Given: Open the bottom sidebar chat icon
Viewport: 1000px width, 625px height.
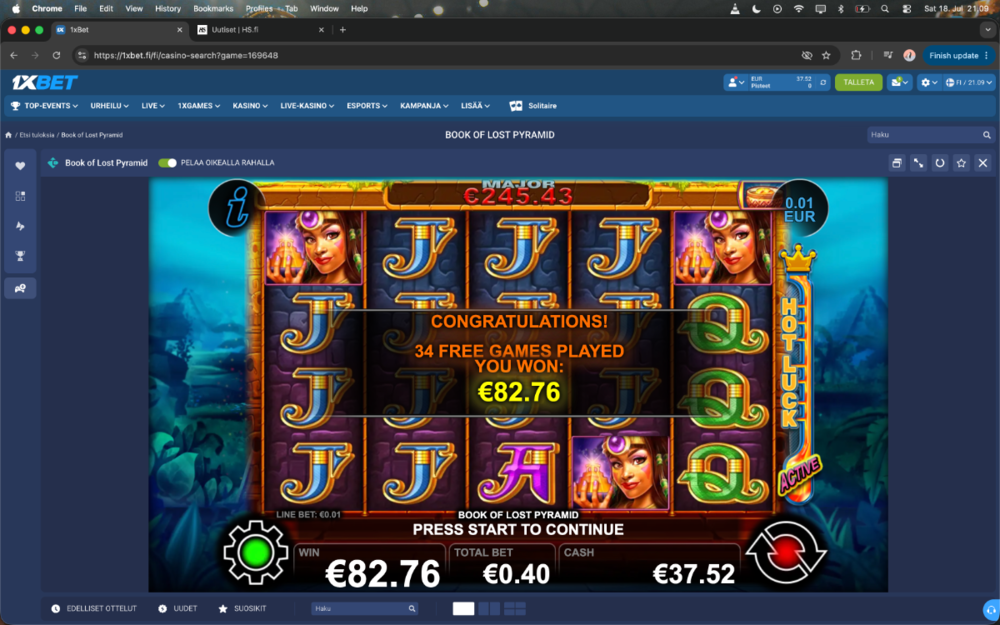Looking at the screenshot, I should [20, 288].
